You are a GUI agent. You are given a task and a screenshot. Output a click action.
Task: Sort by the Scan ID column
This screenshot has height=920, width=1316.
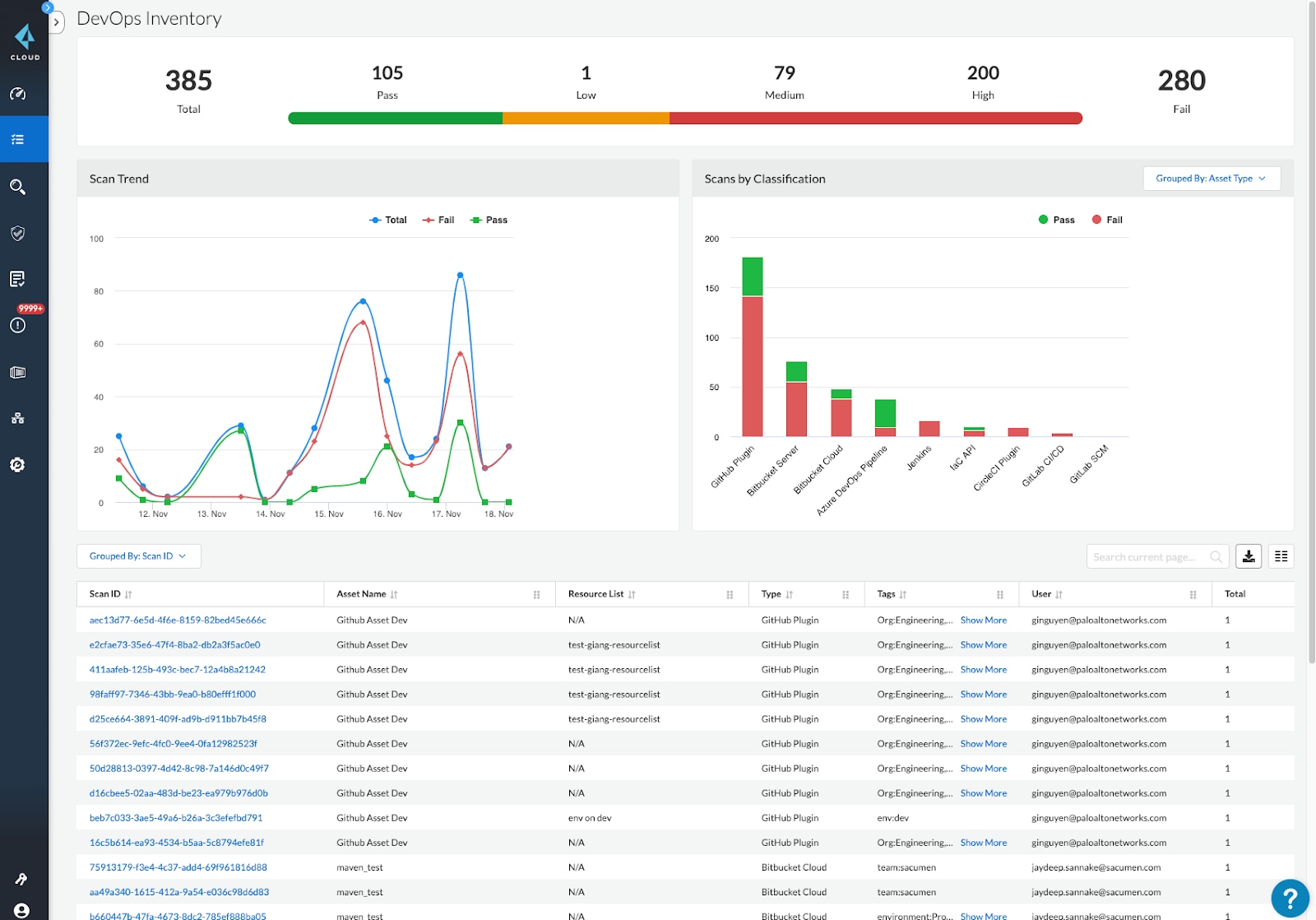(128, 594)
